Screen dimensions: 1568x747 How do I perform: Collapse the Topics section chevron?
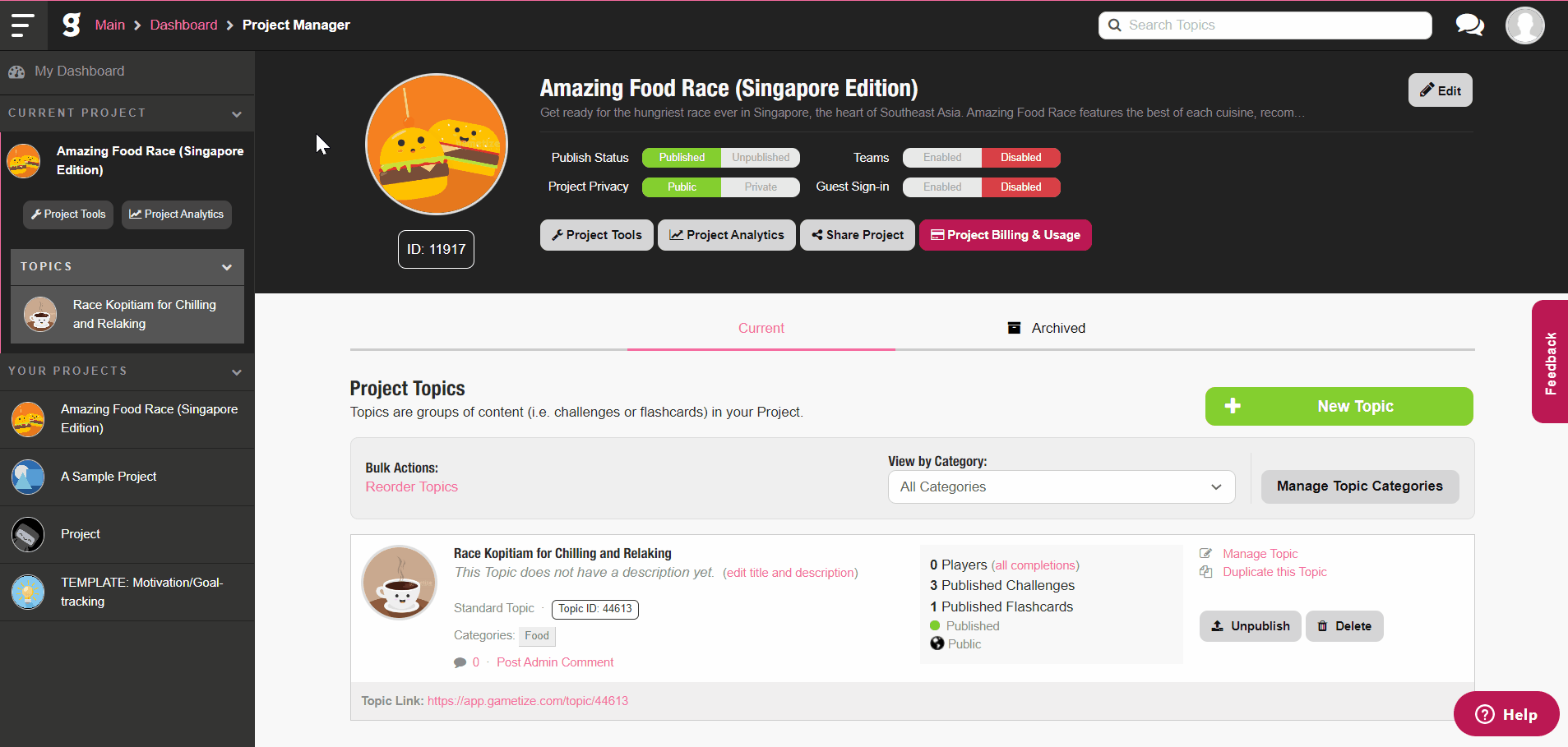click(x=227, y=267)
